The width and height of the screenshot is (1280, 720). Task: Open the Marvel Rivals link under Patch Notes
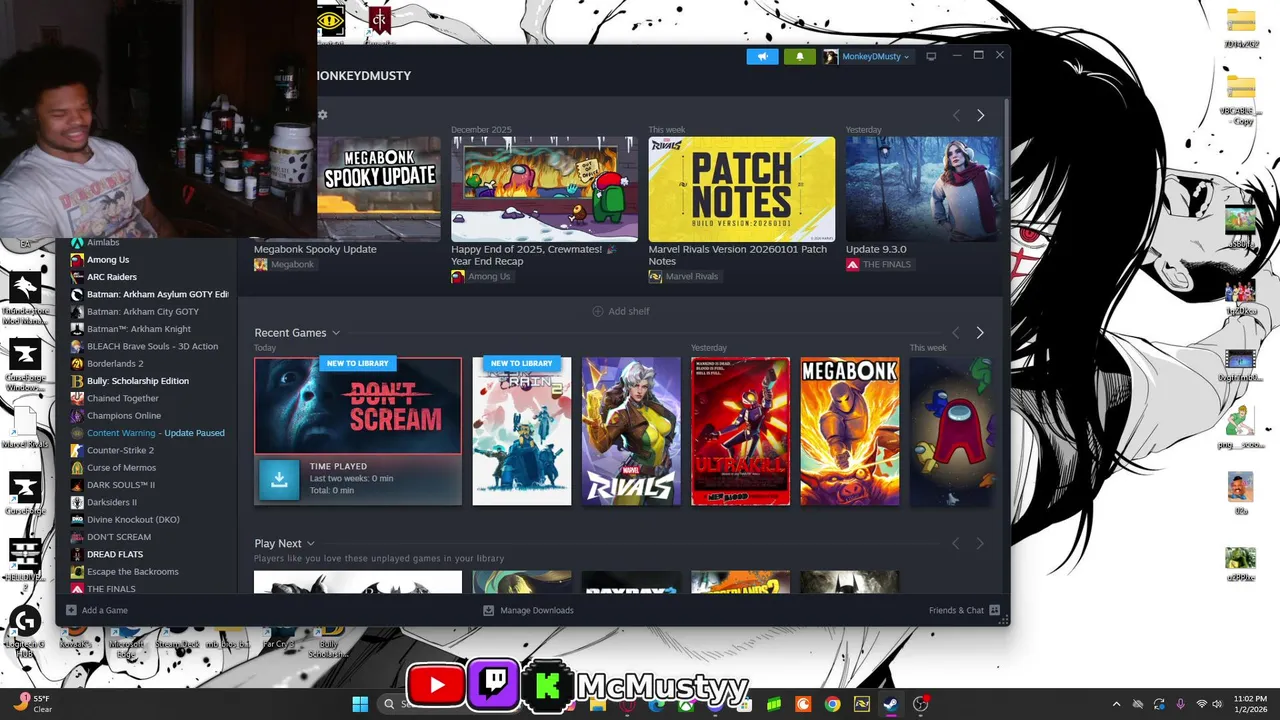684,276
